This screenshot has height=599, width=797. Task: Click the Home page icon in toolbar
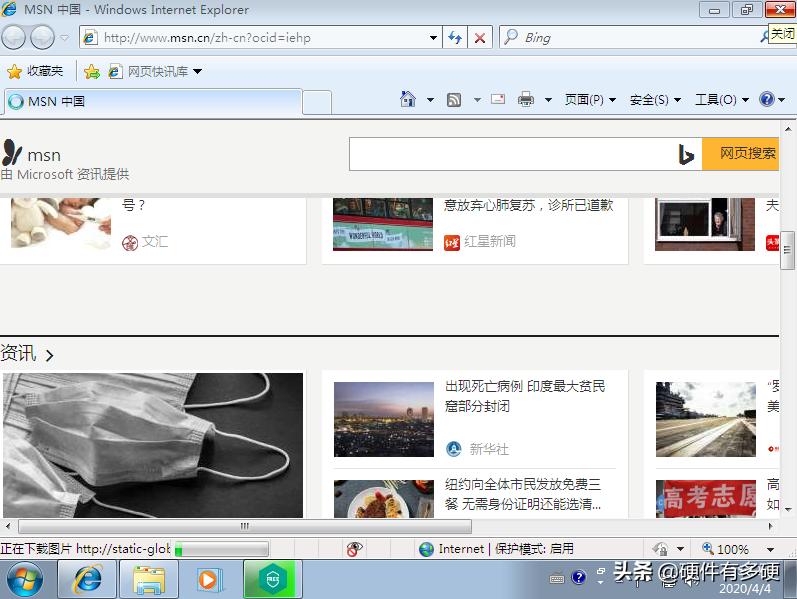pyautogui.click(x=407, y=100)
